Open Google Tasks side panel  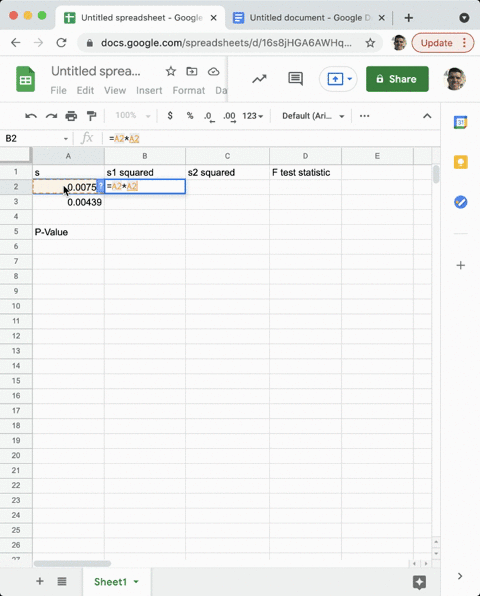460,202
